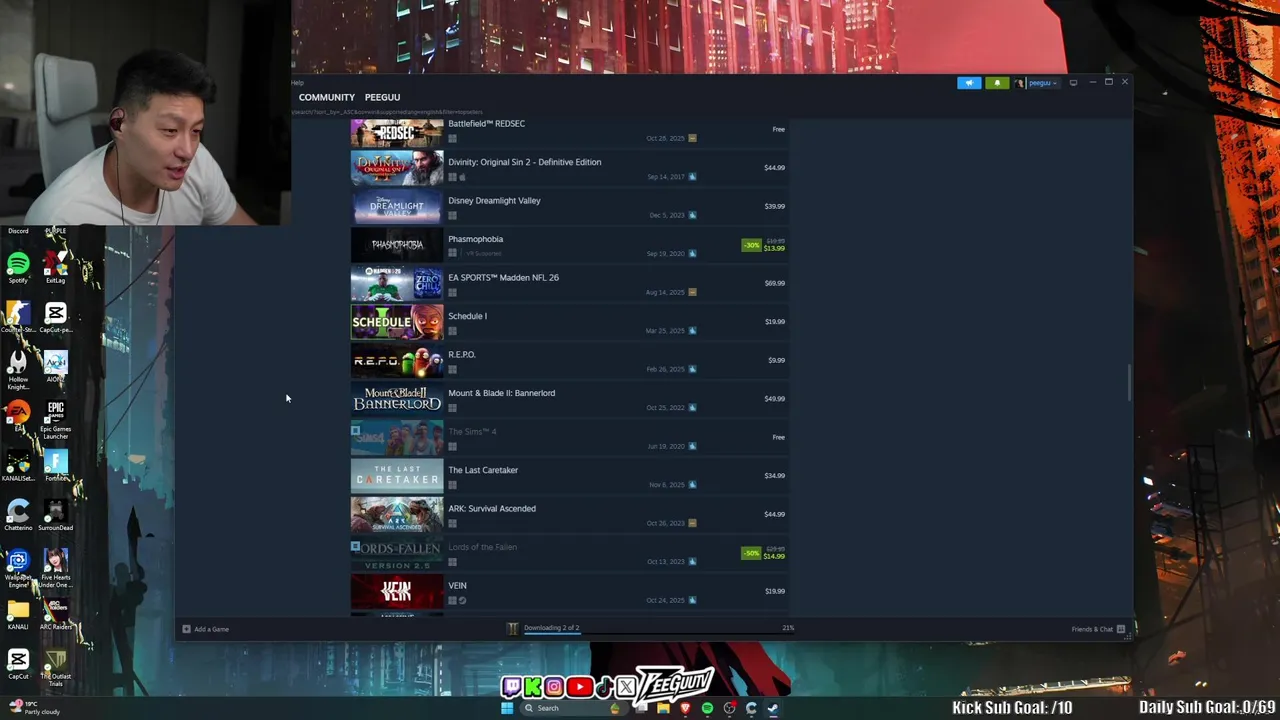
Task: Click the greyed title The Sims 4
Action: (472, 432)
